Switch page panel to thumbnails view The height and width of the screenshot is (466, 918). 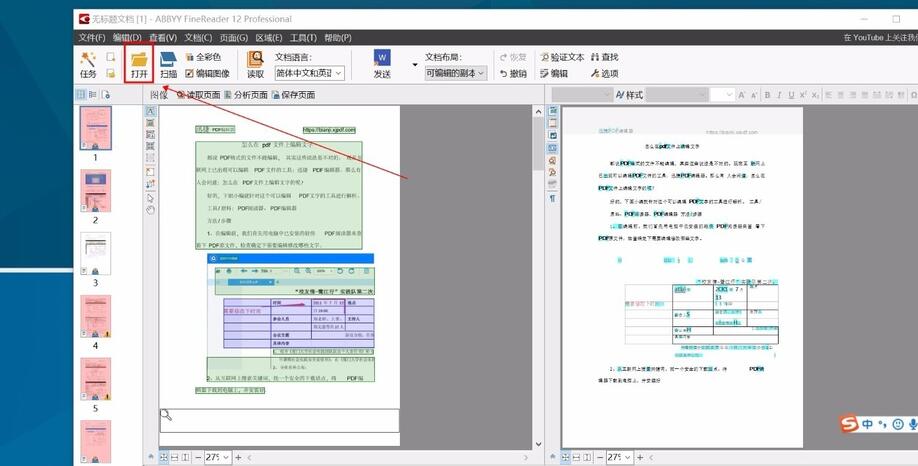pos(82,95)
